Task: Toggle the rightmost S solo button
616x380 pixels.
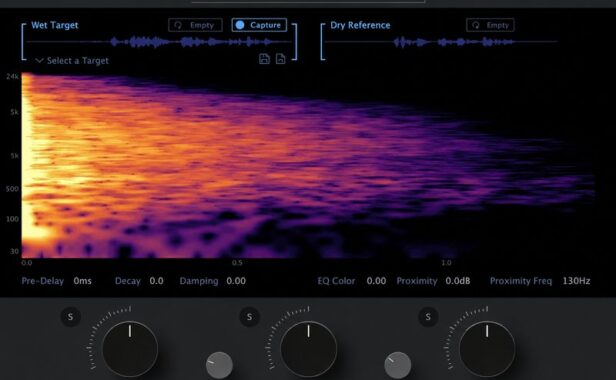Action: (x=428, y=317)
